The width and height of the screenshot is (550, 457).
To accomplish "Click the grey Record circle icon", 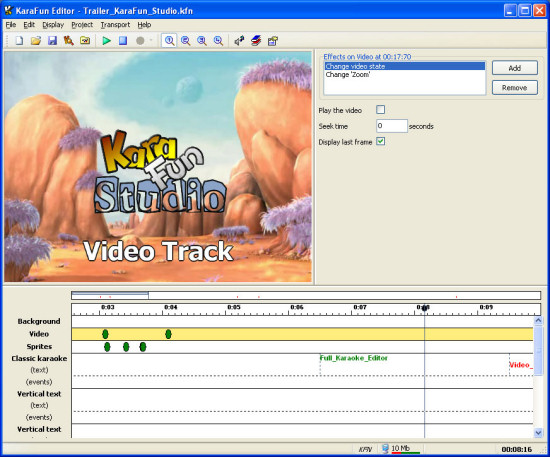I will (140, 41).
